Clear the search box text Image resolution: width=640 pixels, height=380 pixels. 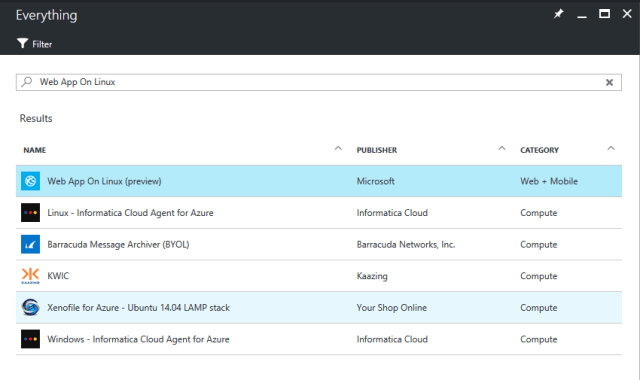coord(609,82)
